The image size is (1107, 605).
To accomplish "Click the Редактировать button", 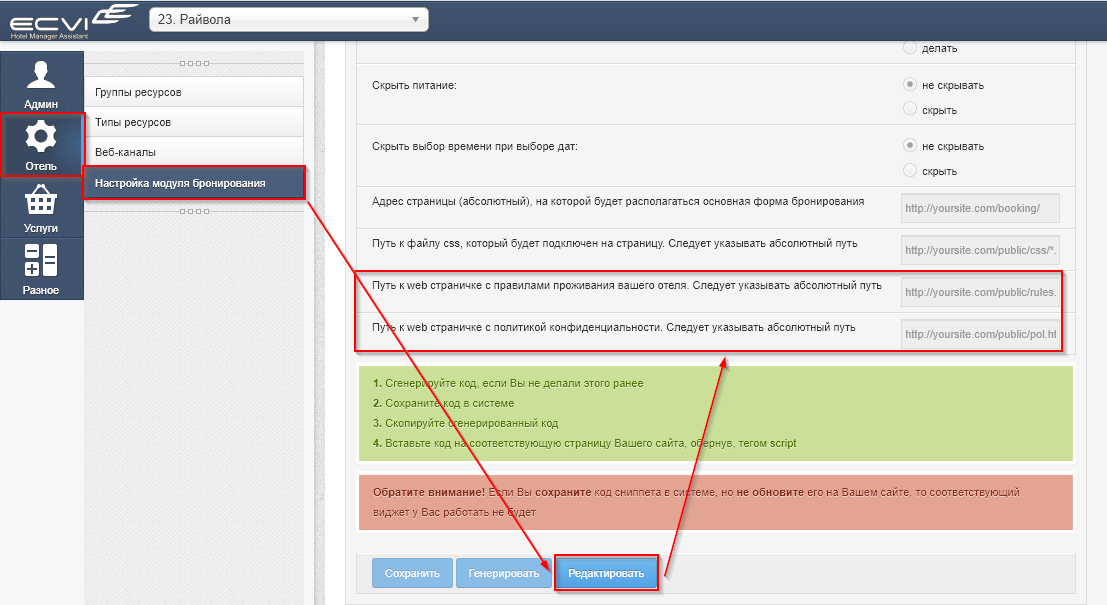I will click(x=606, y=573).
